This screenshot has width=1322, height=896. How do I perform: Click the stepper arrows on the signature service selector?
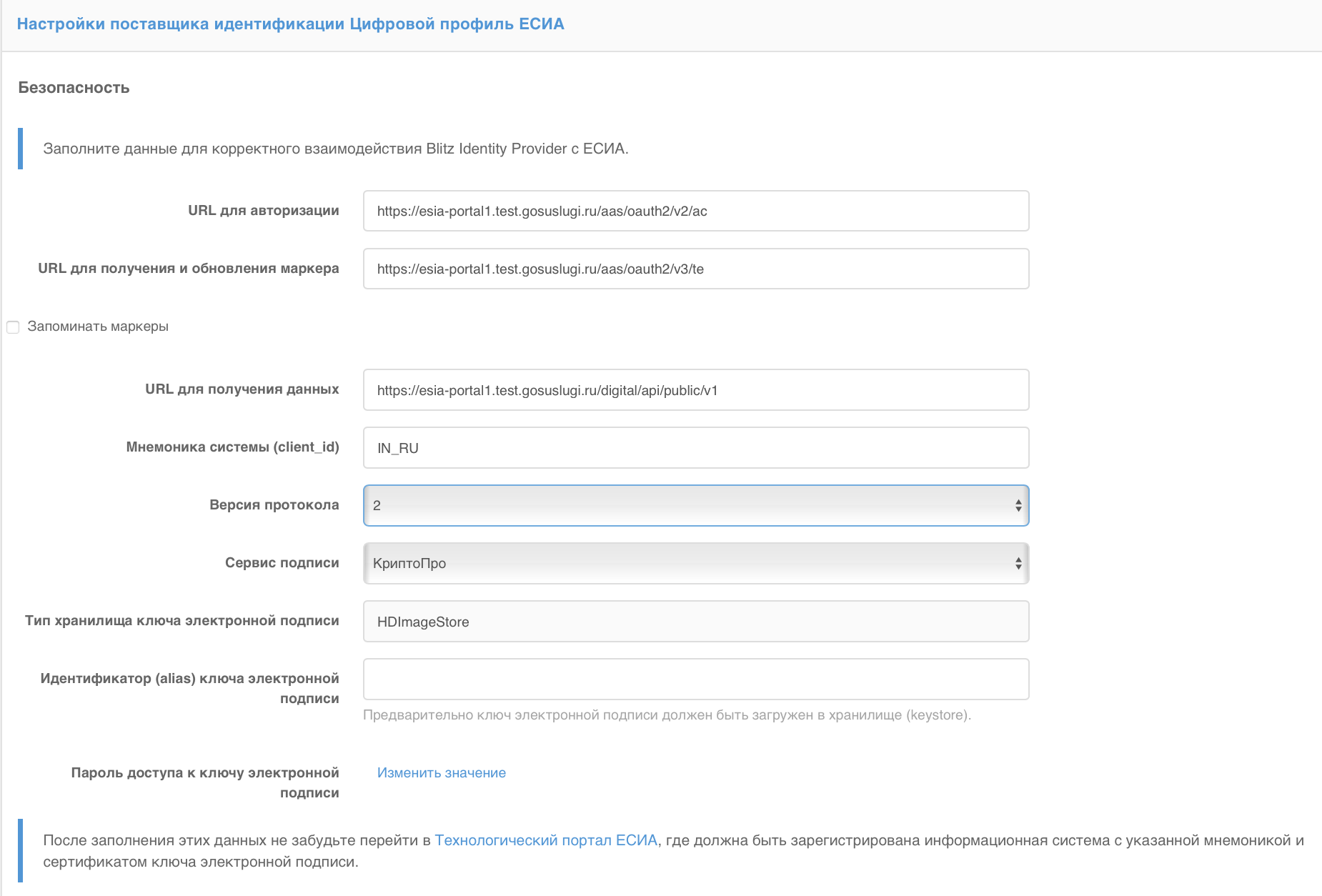pos(1020,564)
